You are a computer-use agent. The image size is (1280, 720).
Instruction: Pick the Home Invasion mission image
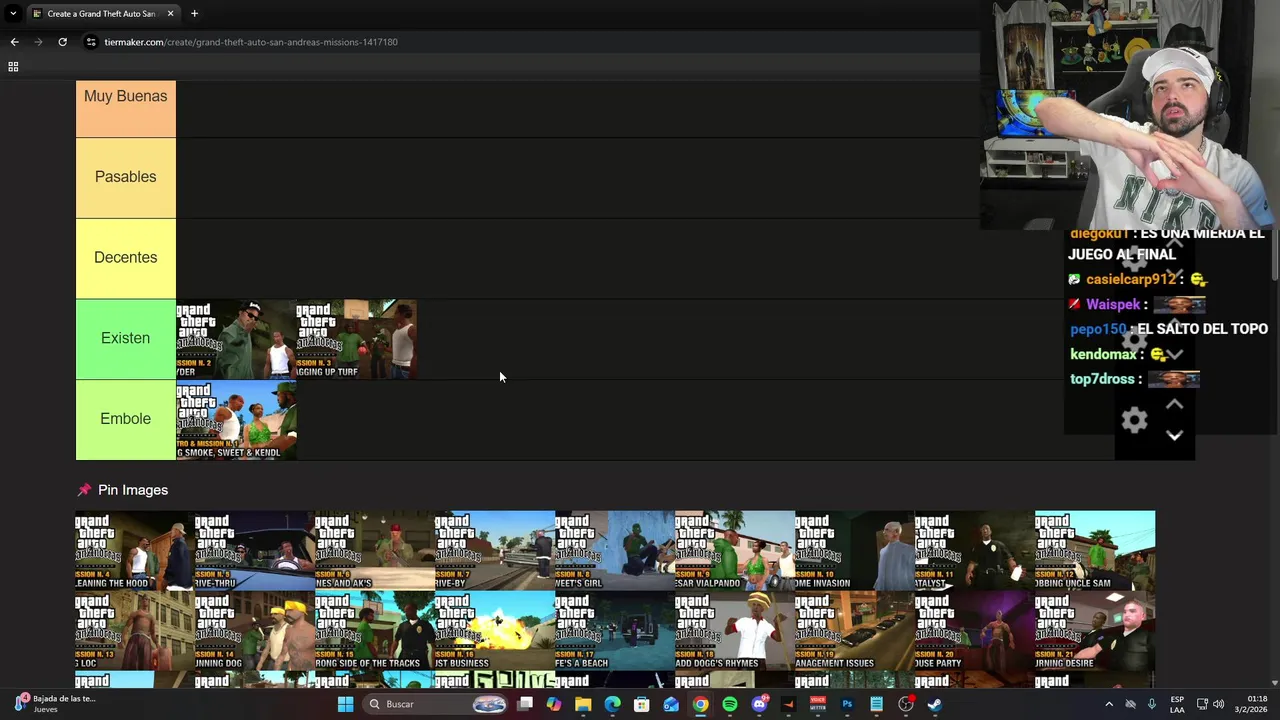[855, 550]
